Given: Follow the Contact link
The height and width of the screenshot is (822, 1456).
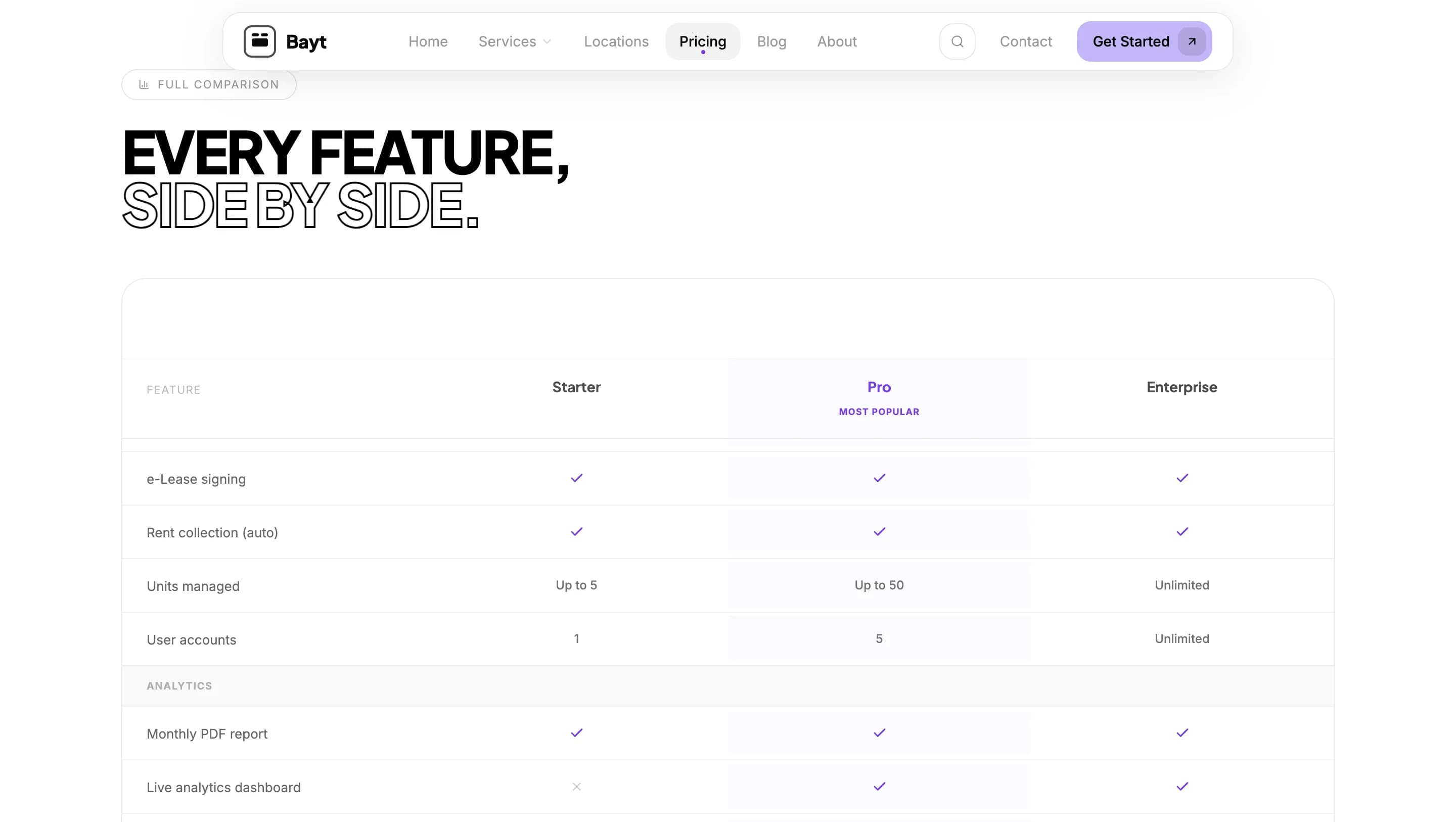Looking at the screenshot, I should (1025, 42).
